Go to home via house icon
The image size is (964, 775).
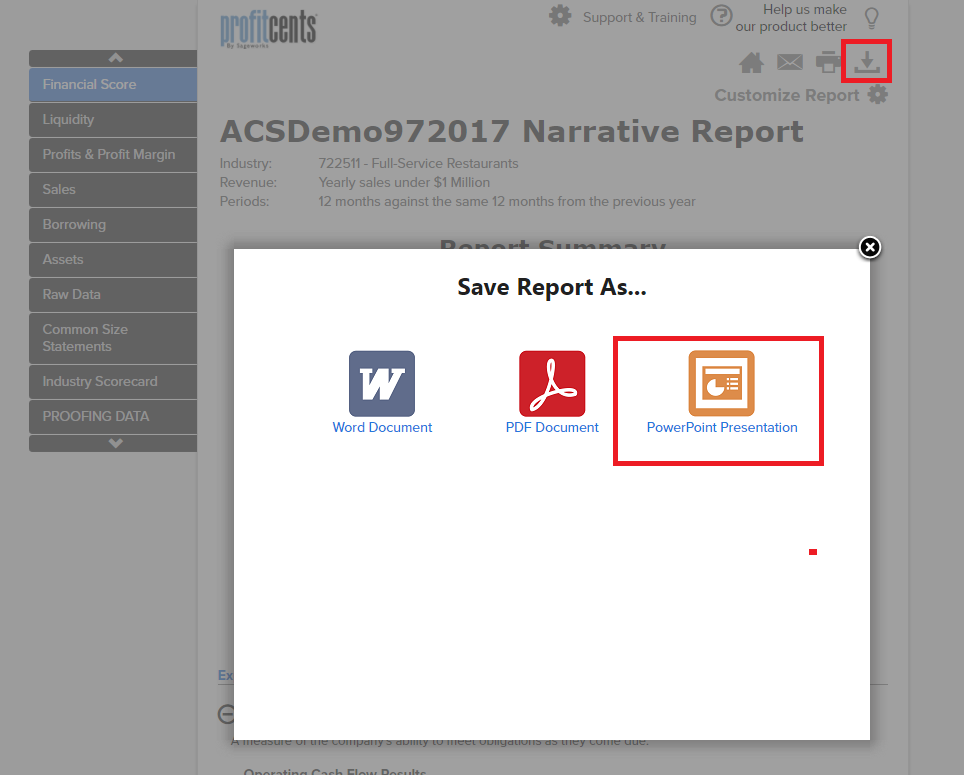[x=751, y=62]
